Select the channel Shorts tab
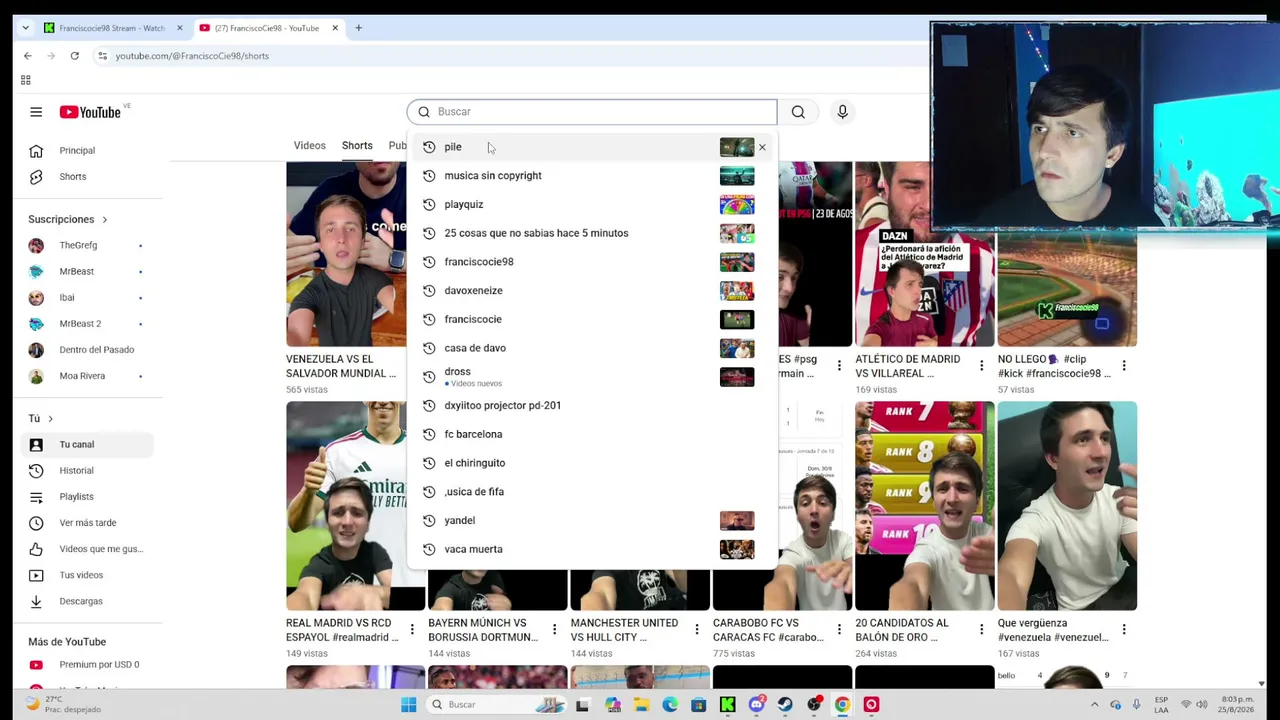 click(x=357, y=146)
